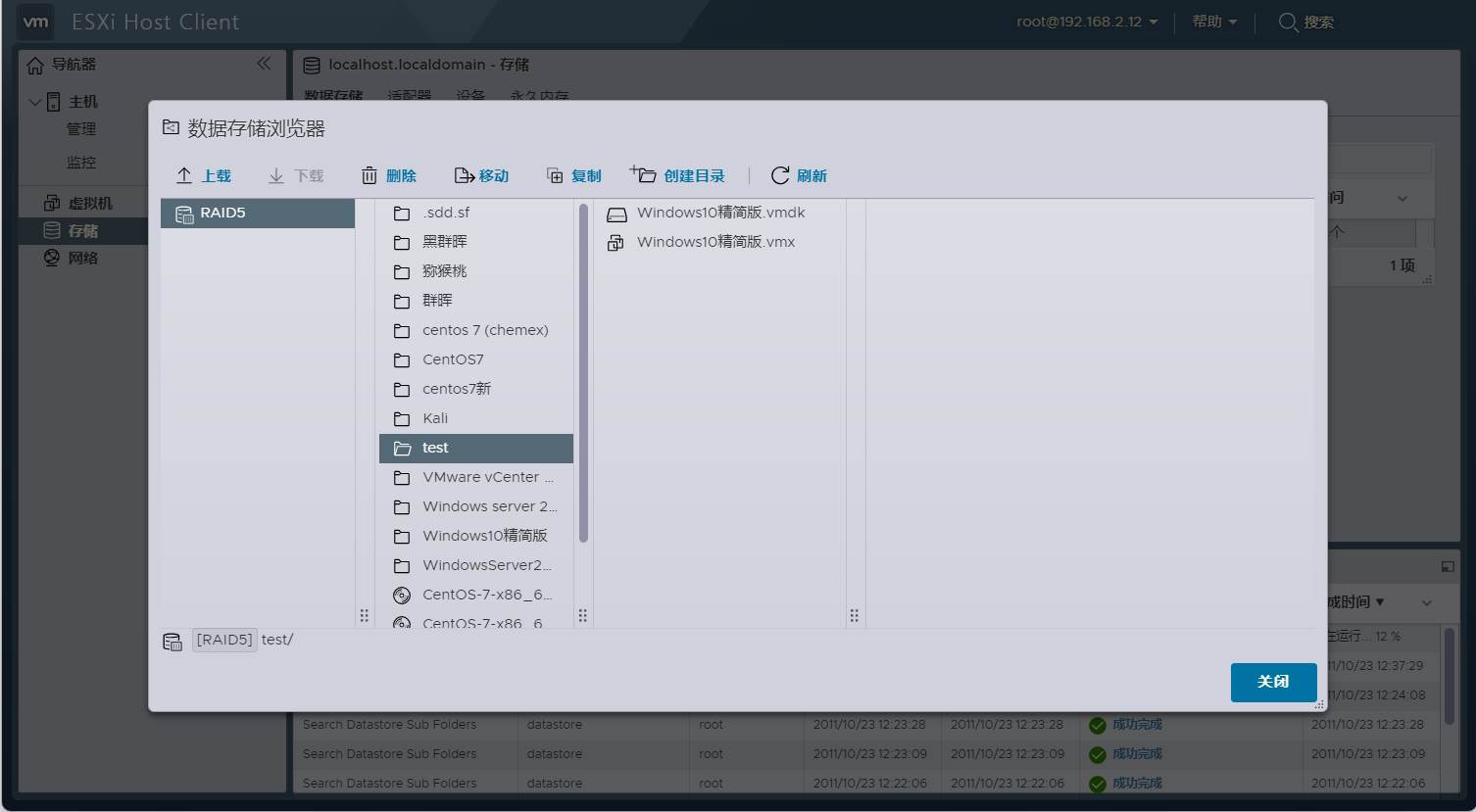Expand the Help (帮助) dropdown menu

[1214, 22]
